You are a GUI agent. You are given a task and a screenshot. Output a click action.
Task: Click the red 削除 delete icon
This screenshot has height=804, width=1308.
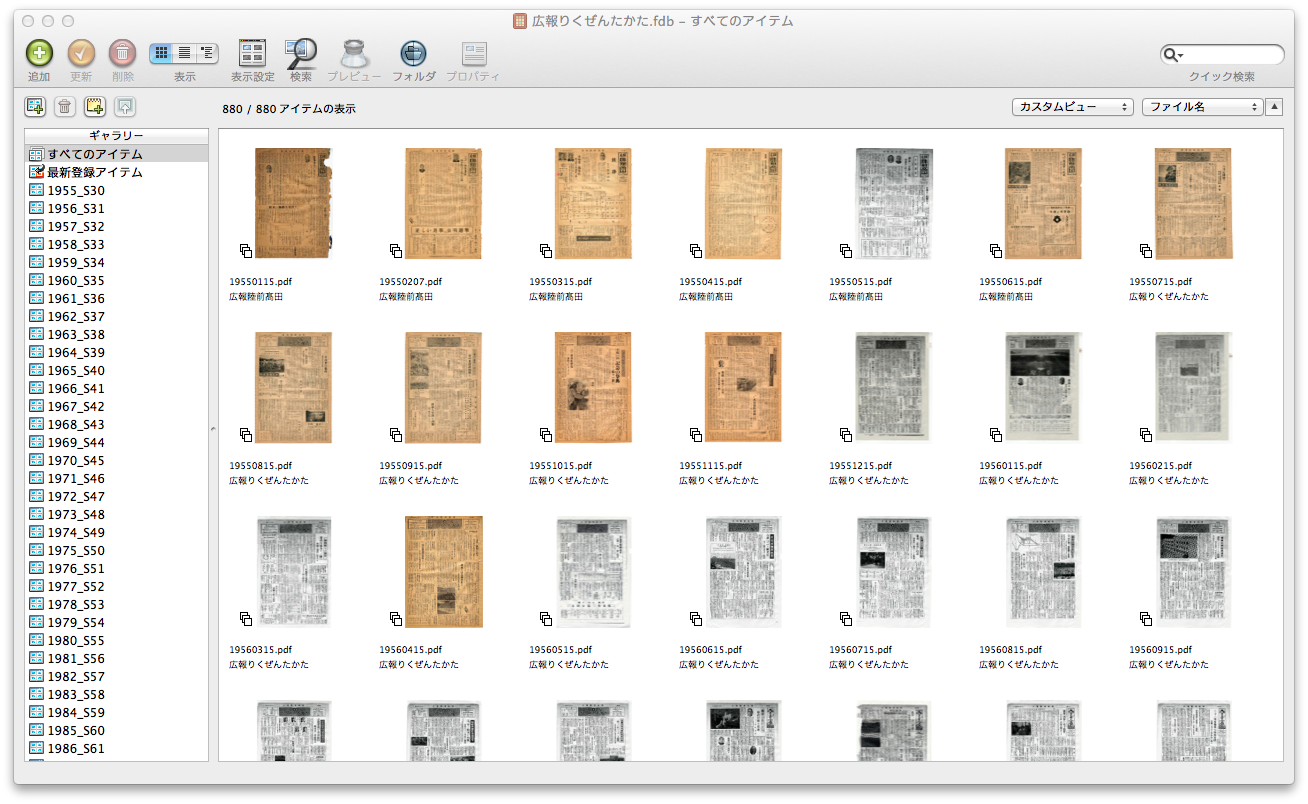pyautogui.click(x=123, y=53)
